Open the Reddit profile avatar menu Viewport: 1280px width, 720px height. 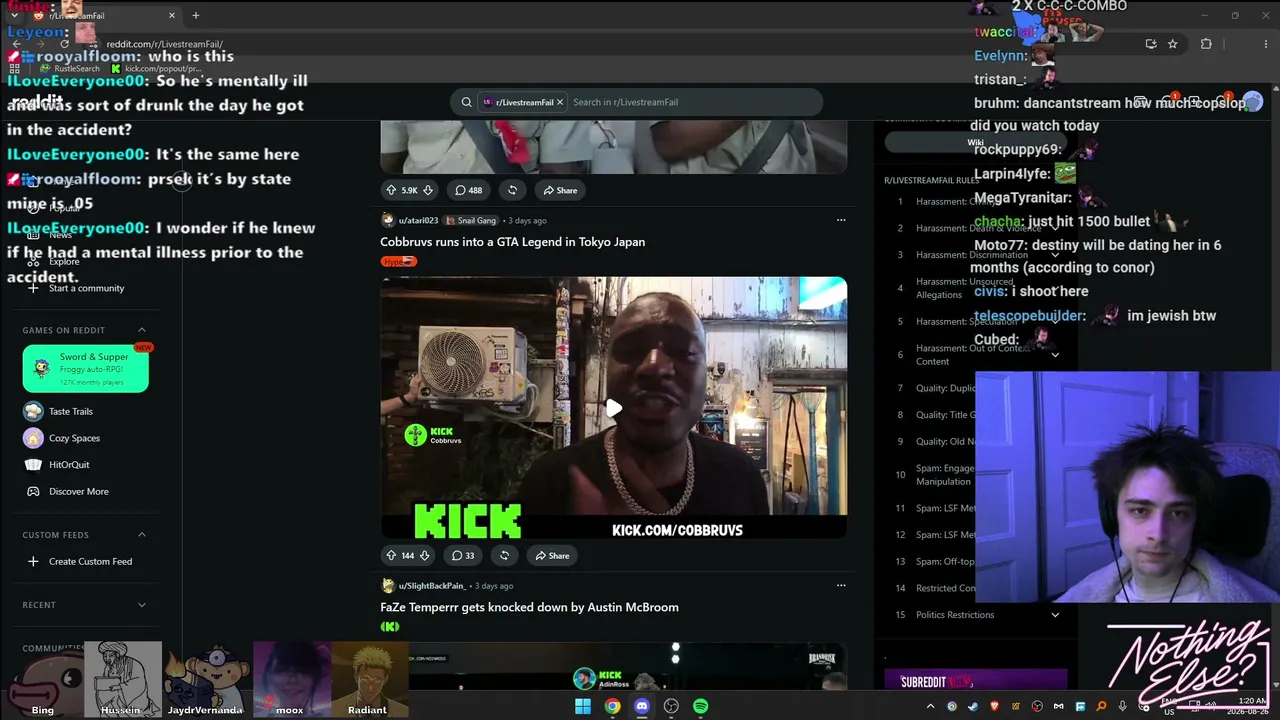pyautogui.click(x=1253, y=102)
